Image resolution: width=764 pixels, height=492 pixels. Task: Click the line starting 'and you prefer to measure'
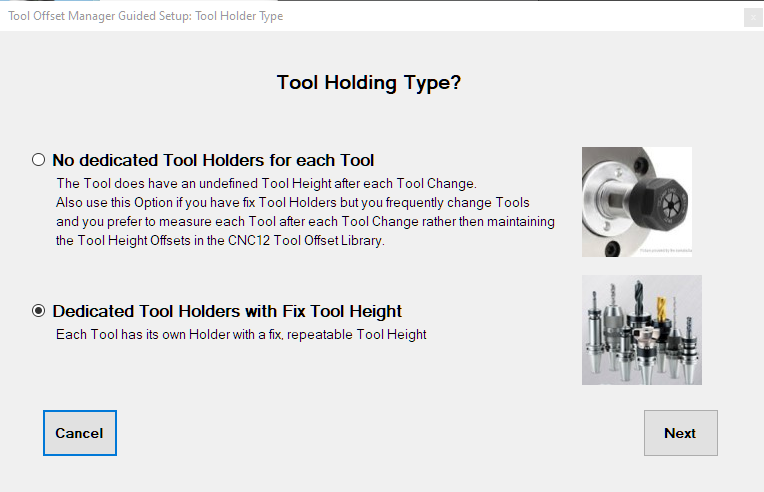[306, 222]
